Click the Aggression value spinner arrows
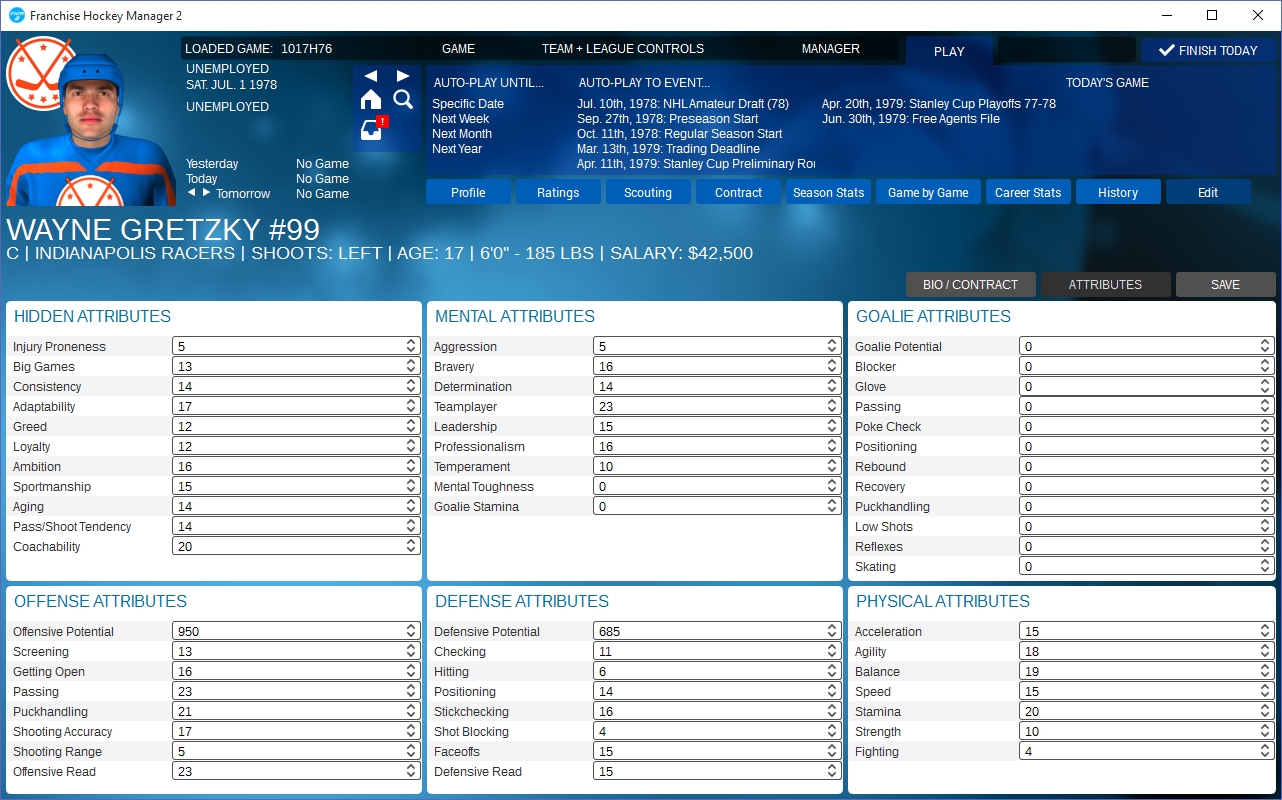 point(831,346)
